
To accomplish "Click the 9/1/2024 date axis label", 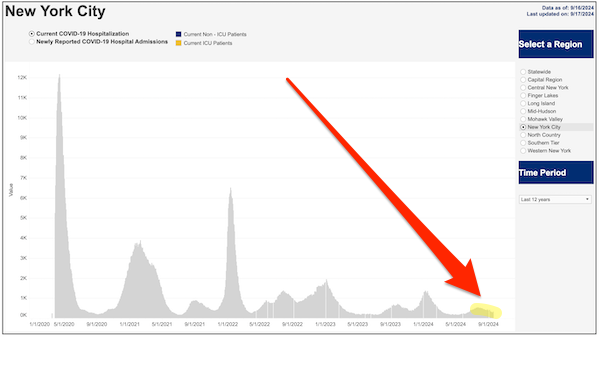I will (x=488, y=324).
